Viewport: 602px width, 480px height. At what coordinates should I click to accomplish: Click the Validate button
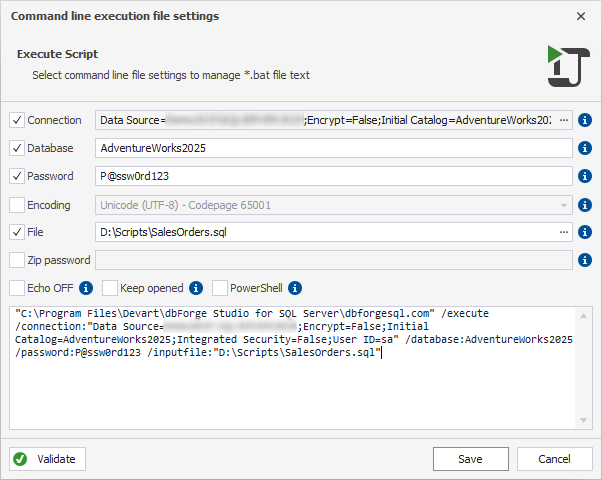[x=48, y=459]
